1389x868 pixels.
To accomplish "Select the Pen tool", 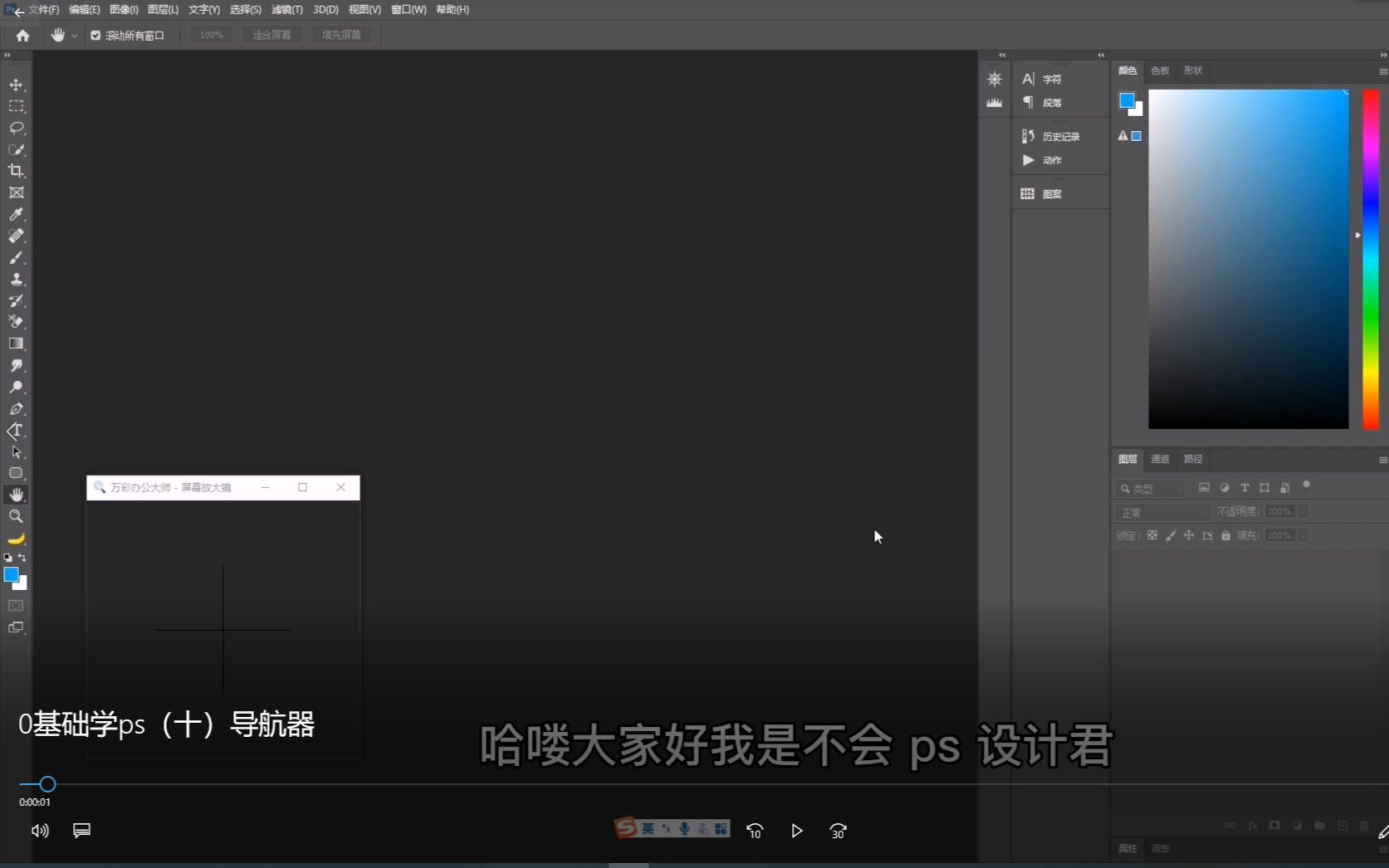I will [16, 408].
